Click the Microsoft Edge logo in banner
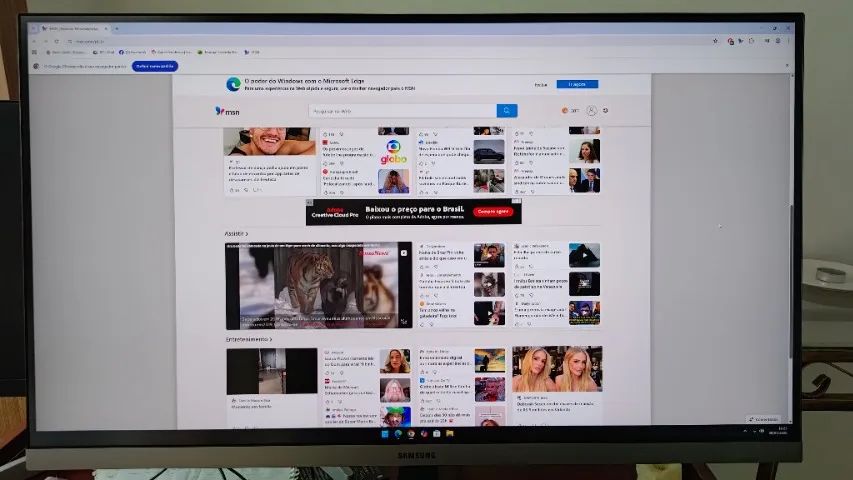Image resolution: width=853 pixels, height=480 pixels. pyautogui.click(x=233, y=84)
